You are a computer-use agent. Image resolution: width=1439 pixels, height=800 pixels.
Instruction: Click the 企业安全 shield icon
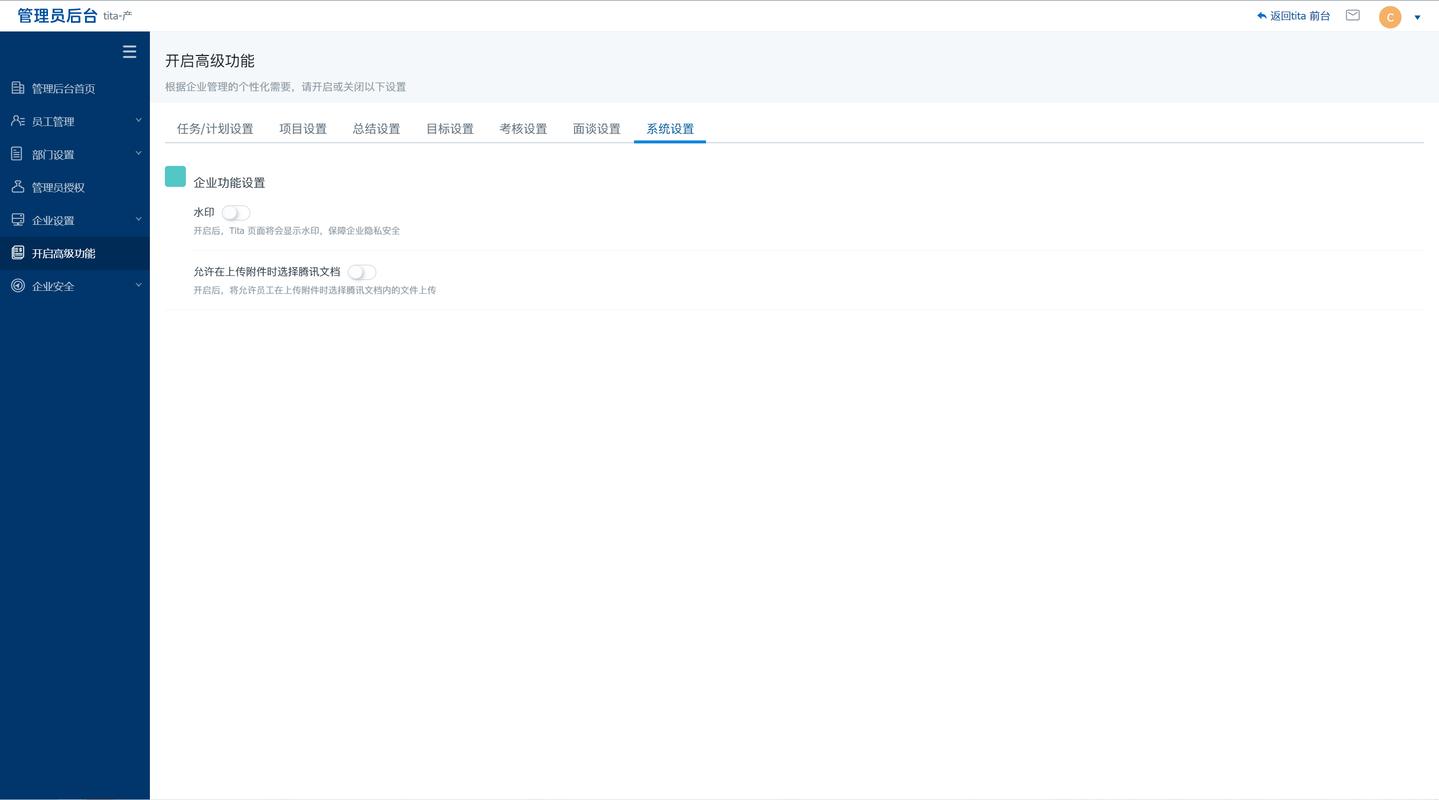click(x=17, y=286)
